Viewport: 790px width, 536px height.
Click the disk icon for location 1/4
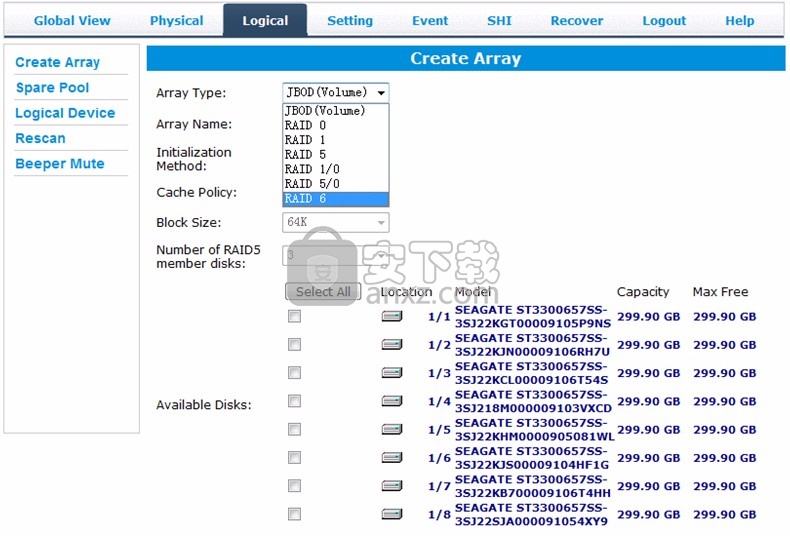tap(391, 401)
